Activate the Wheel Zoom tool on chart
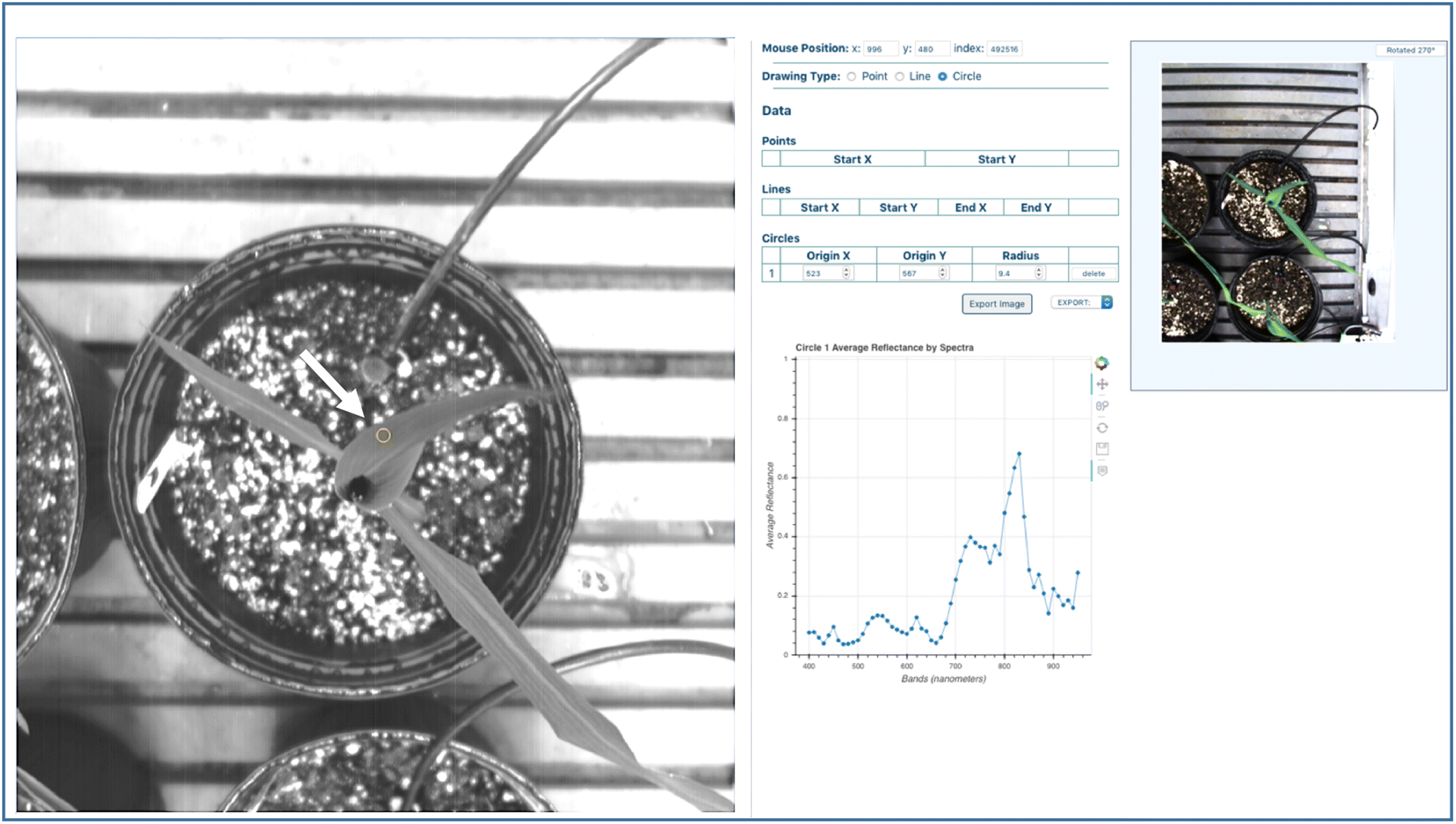The image size is (1456, 824). click(x=1102, y=406)
